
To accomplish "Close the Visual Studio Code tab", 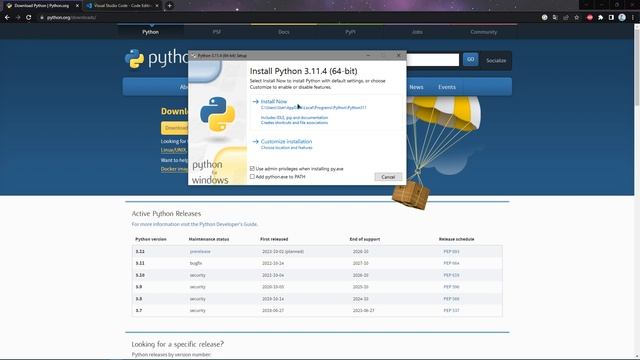I will (x=157, y=6).
